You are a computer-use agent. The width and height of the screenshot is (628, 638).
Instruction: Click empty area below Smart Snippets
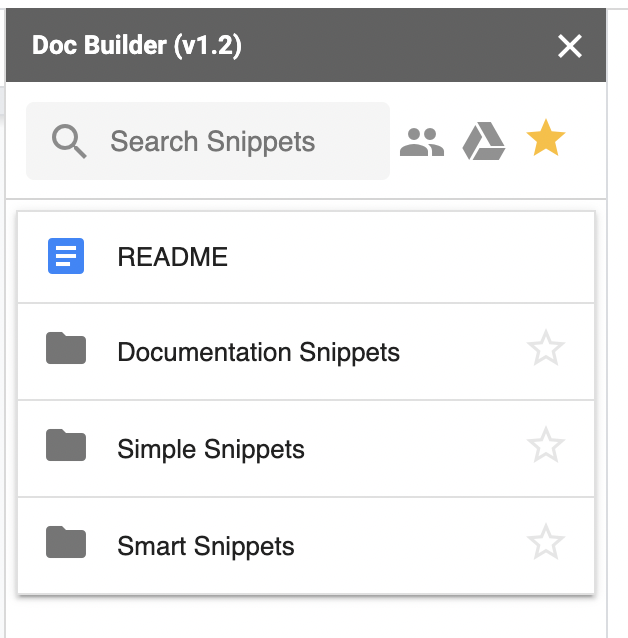tap(305, 618)
